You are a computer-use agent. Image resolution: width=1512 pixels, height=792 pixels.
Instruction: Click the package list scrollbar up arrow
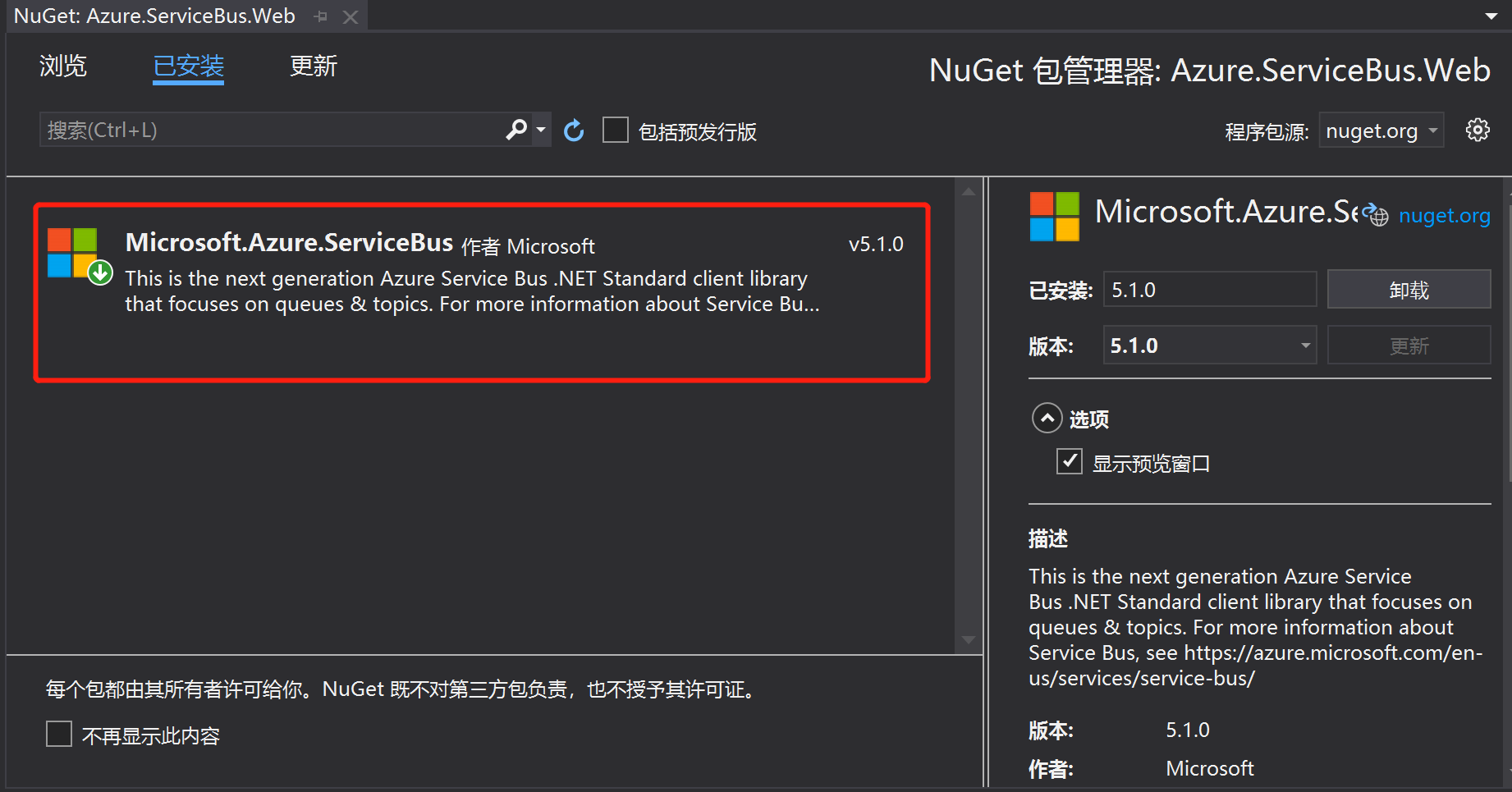click(x=969, y=191)
